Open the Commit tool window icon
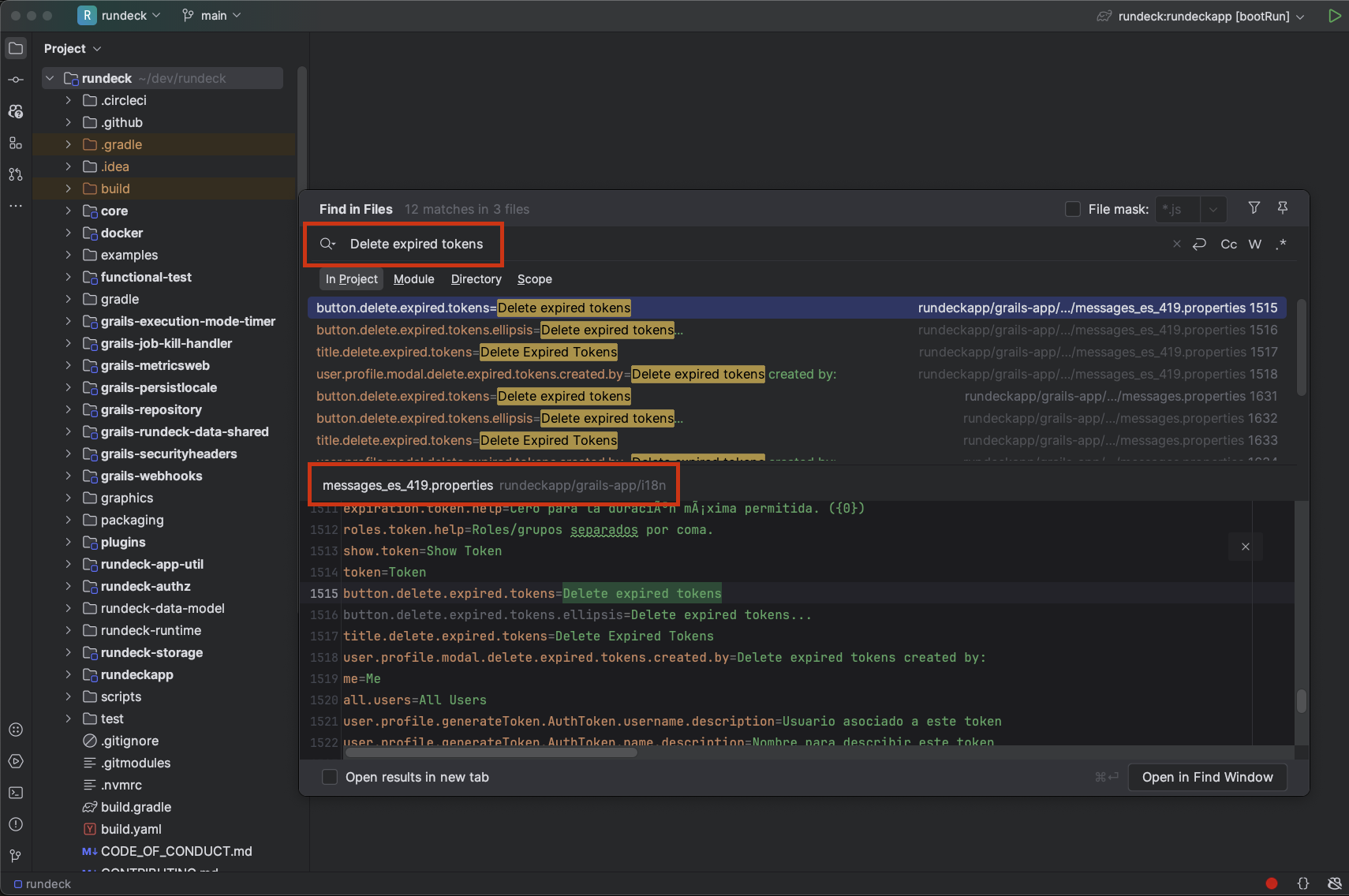1349x896 pixels. (16, 80)
